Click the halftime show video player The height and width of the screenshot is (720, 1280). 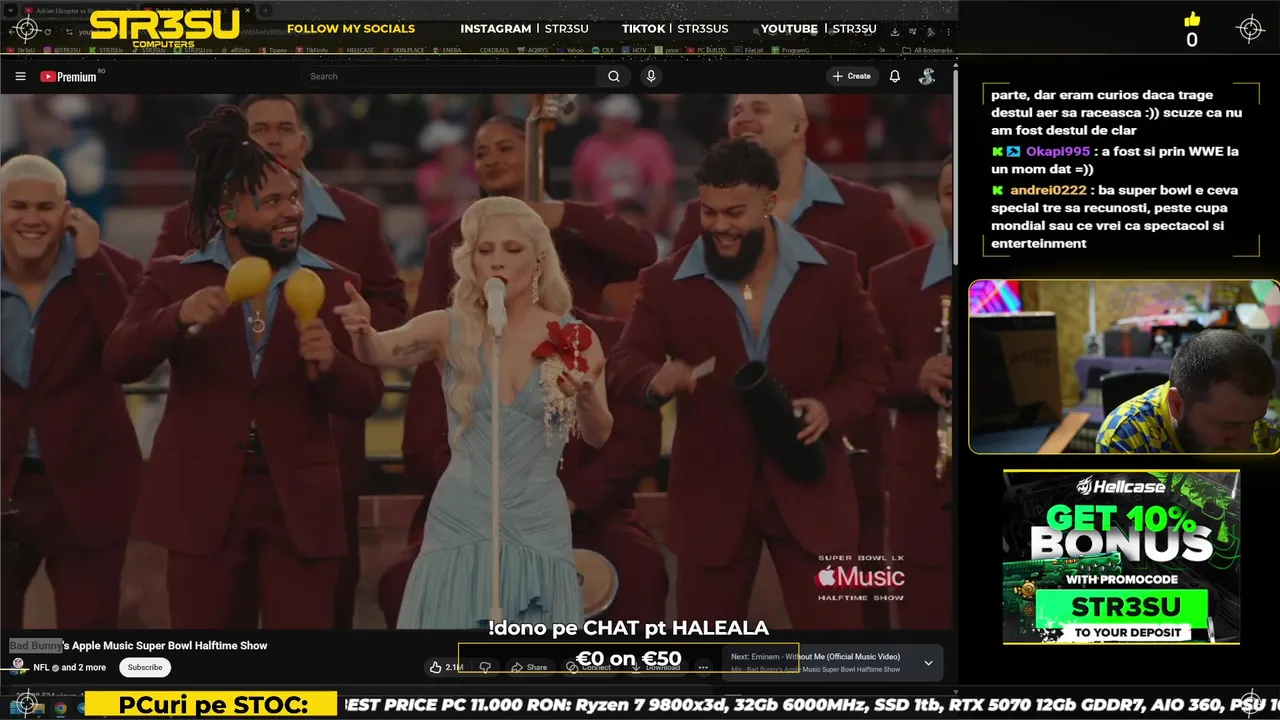(x=478, y=362)
